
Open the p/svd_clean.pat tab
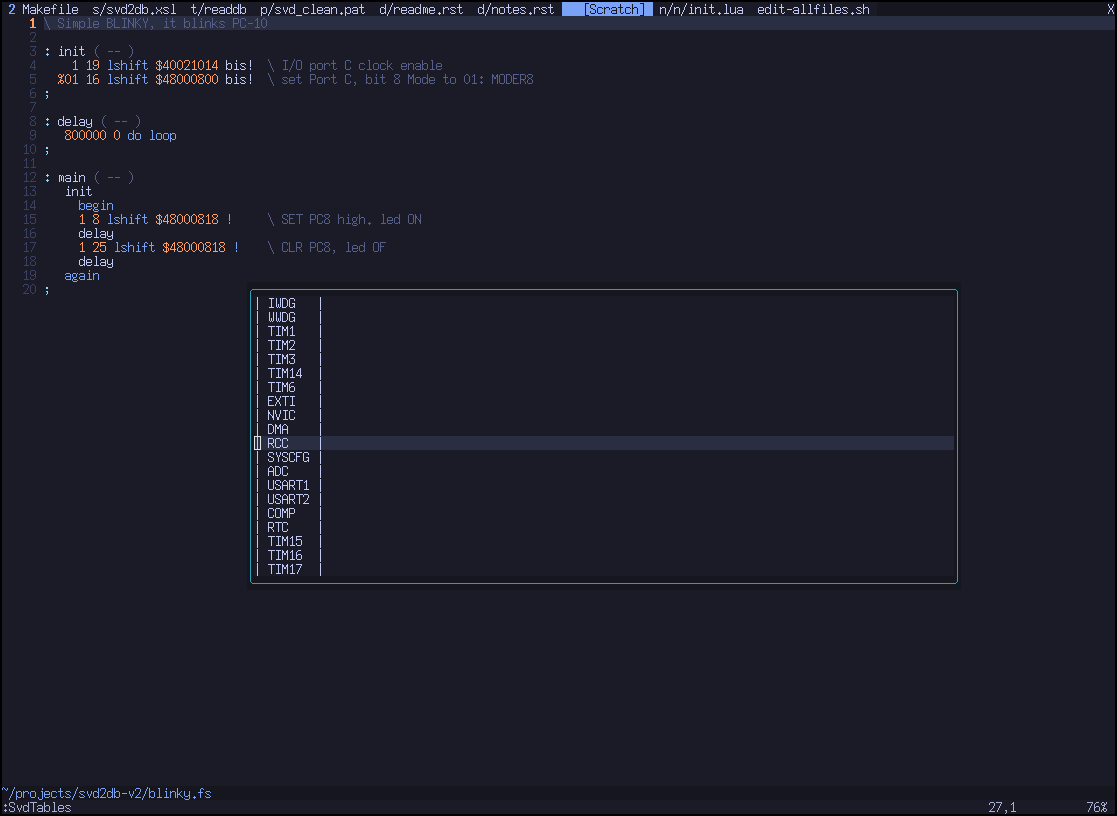[x=312, y=9]
